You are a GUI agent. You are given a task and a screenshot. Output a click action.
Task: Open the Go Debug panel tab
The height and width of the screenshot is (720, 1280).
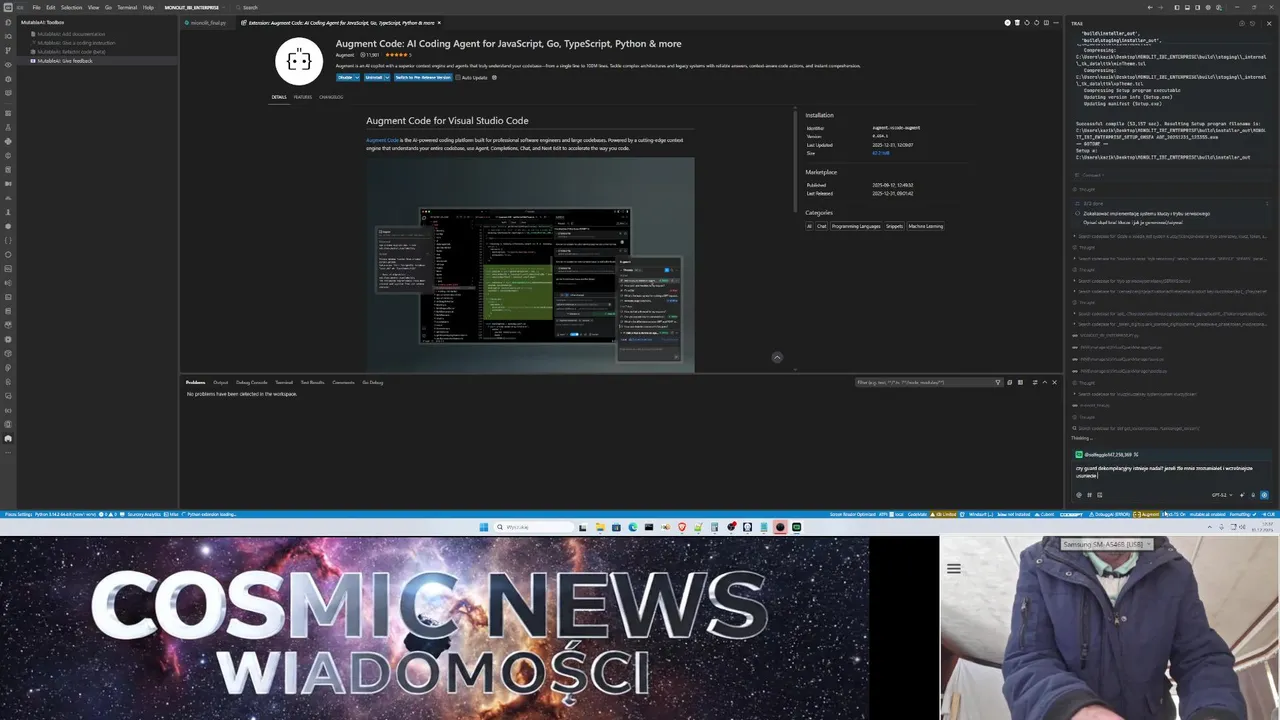tap(373, 382)
